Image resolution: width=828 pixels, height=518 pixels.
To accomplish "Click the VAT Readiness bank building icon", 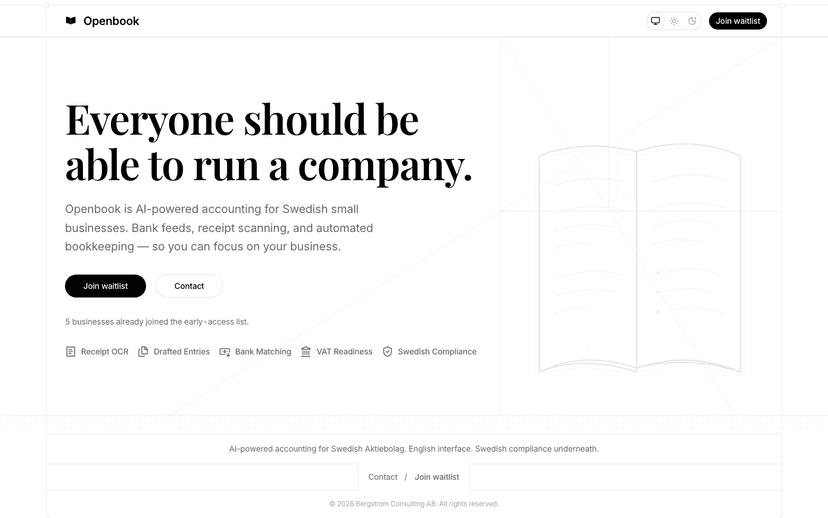I will [x=306, y=352].
